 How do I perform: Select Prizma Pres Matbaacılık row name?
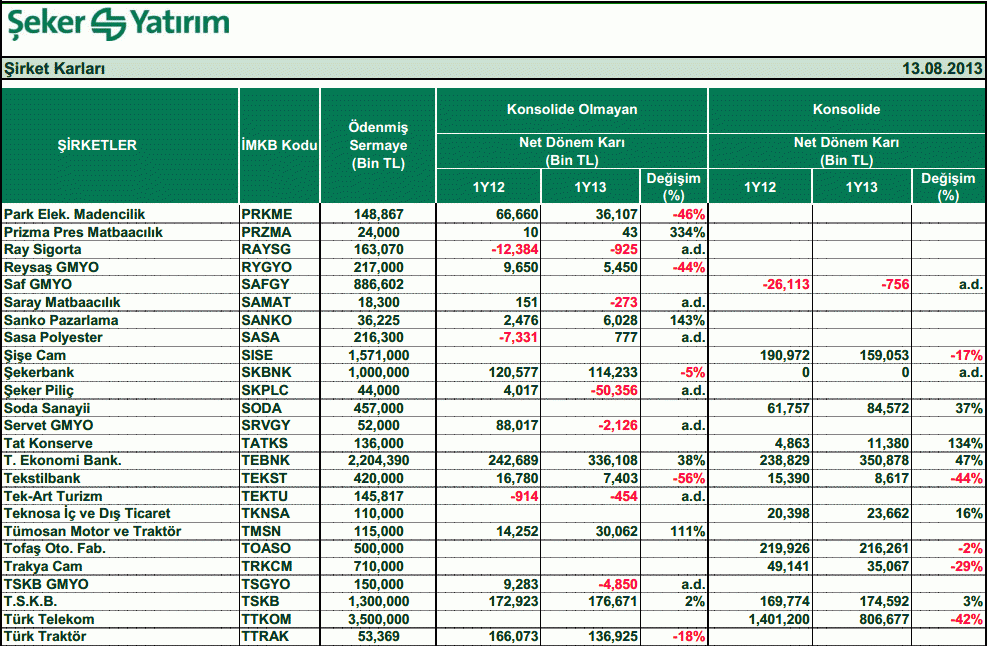83,232
